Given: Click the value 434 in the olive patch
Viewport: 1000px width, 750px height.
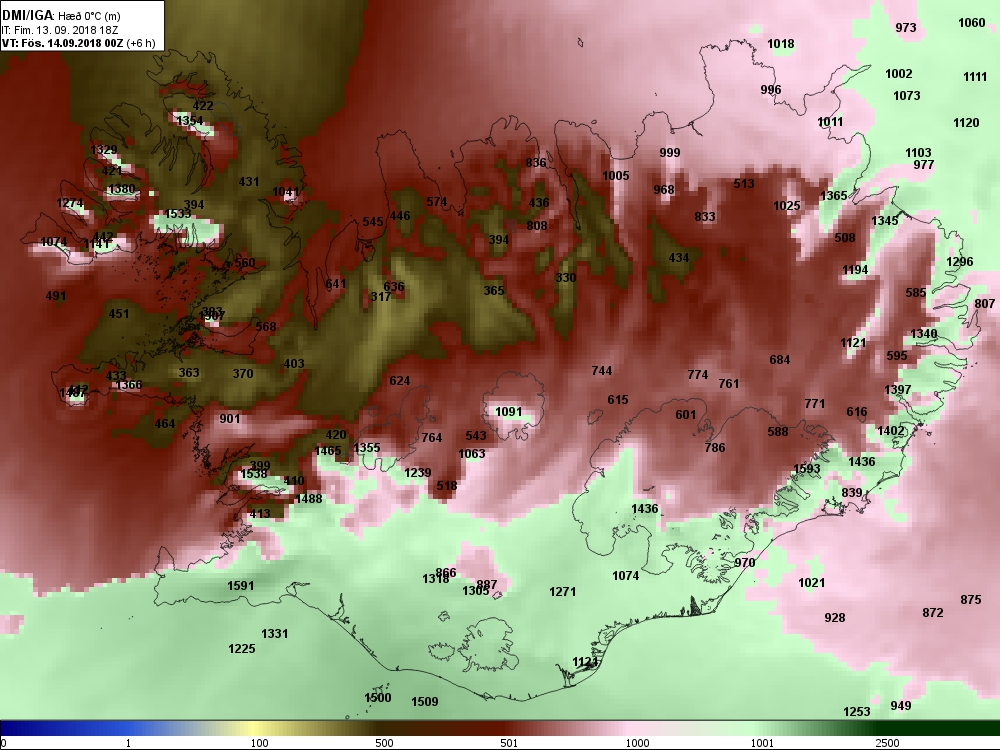Looking at the screenshot, I should (679, 258).
